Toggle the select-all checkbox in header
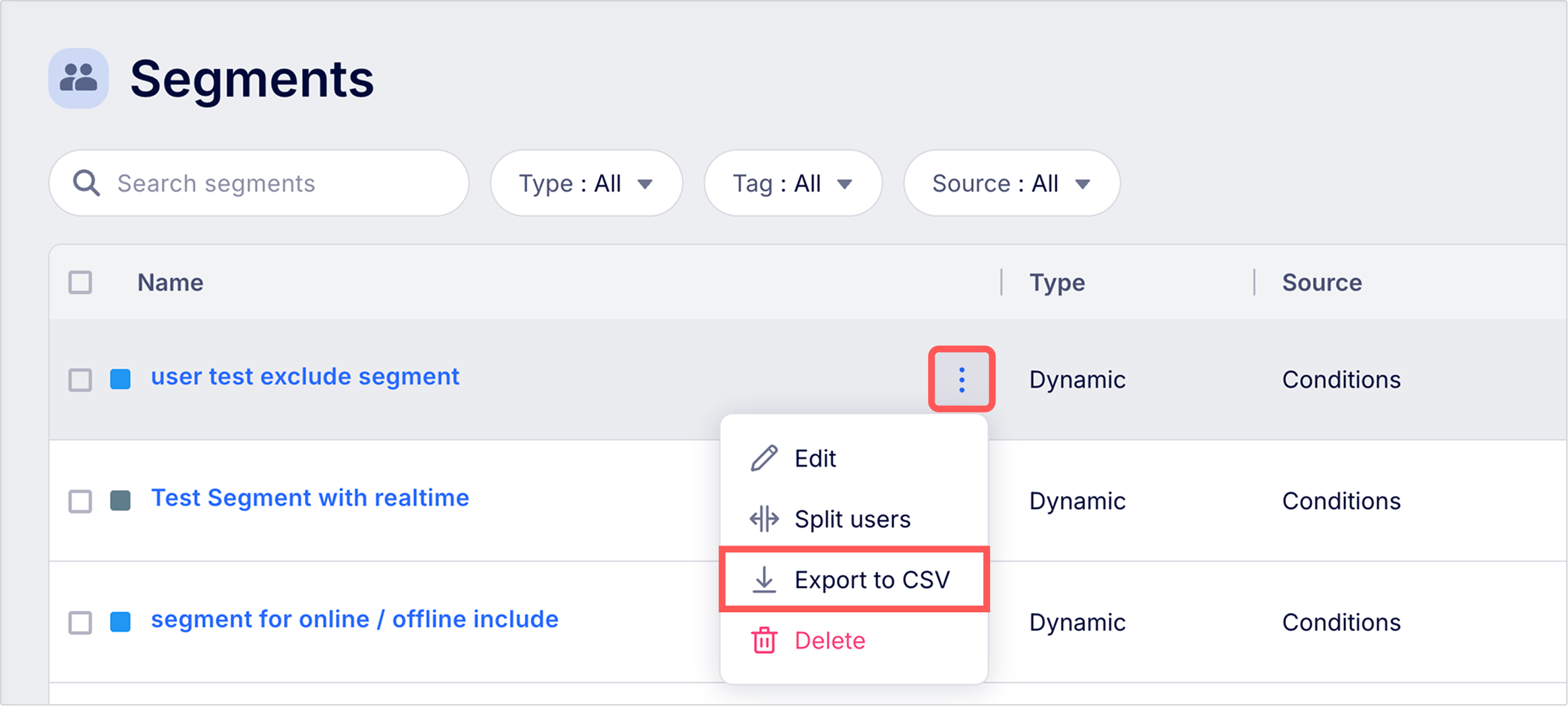The image size is (1568, 706). (x=80, y=283)
